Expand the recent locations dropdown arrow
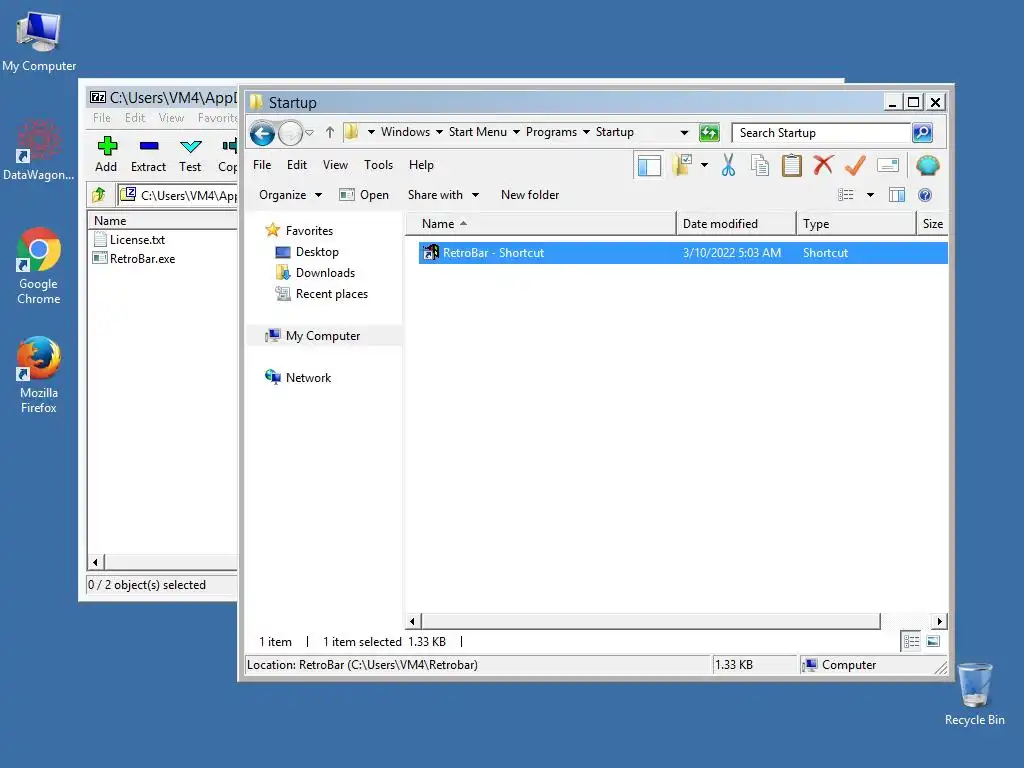Image resolution: width=1024 pixels, height=768 pixels. click(310, 133)
